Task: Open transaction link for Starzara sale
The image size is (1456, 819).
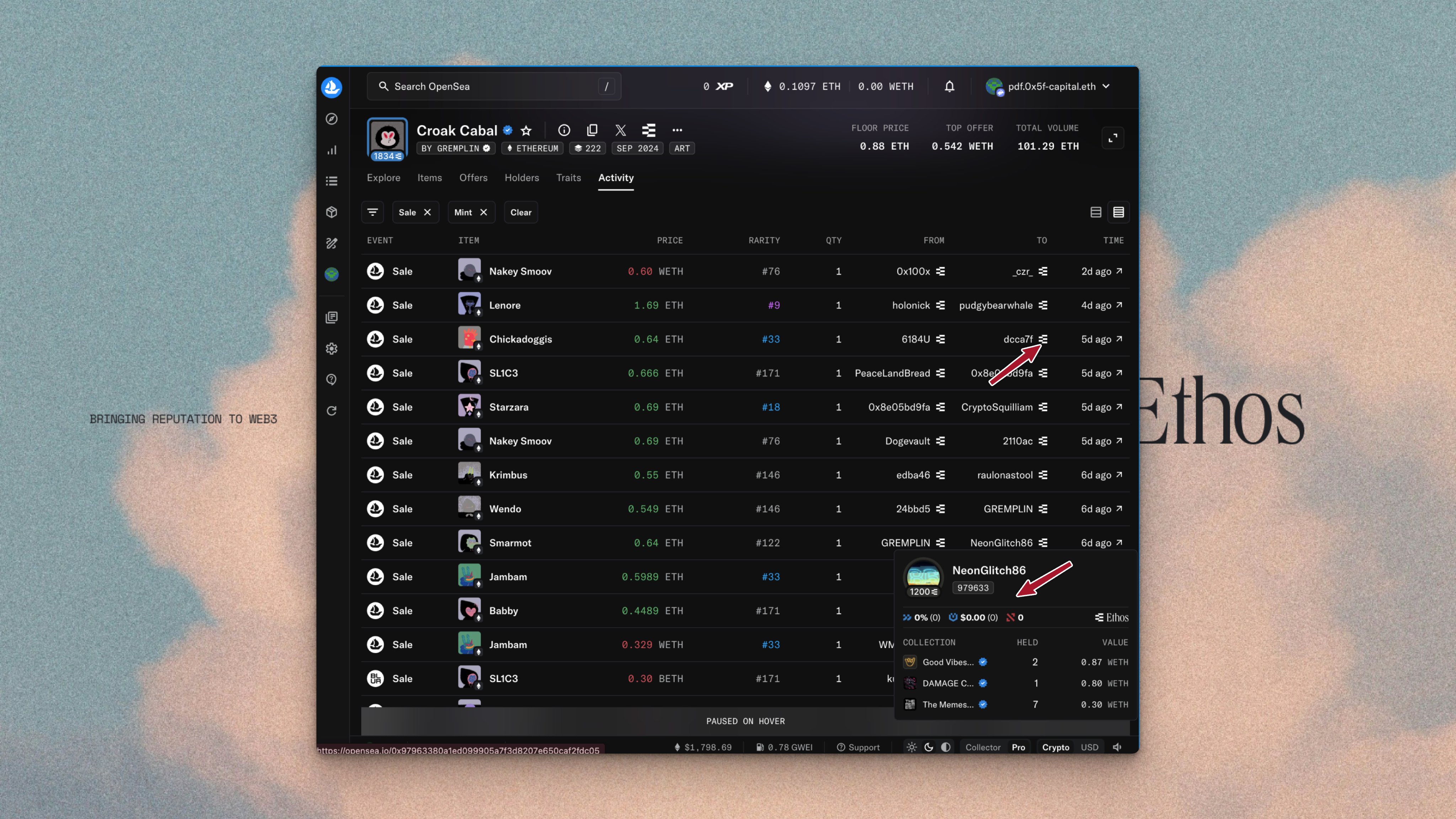Action: click(x=1102, y=407)
